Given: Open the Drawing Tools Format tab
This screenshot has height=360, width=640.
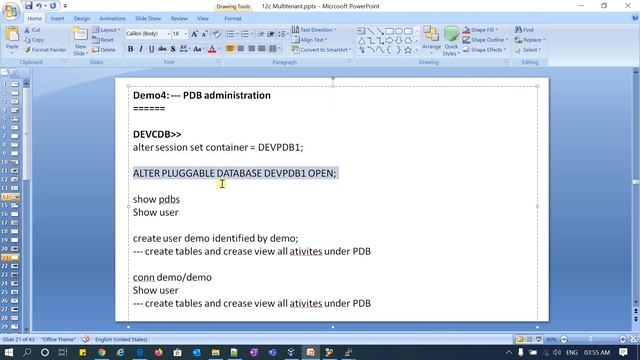Looking at the screenshot, I should point(233,18).
